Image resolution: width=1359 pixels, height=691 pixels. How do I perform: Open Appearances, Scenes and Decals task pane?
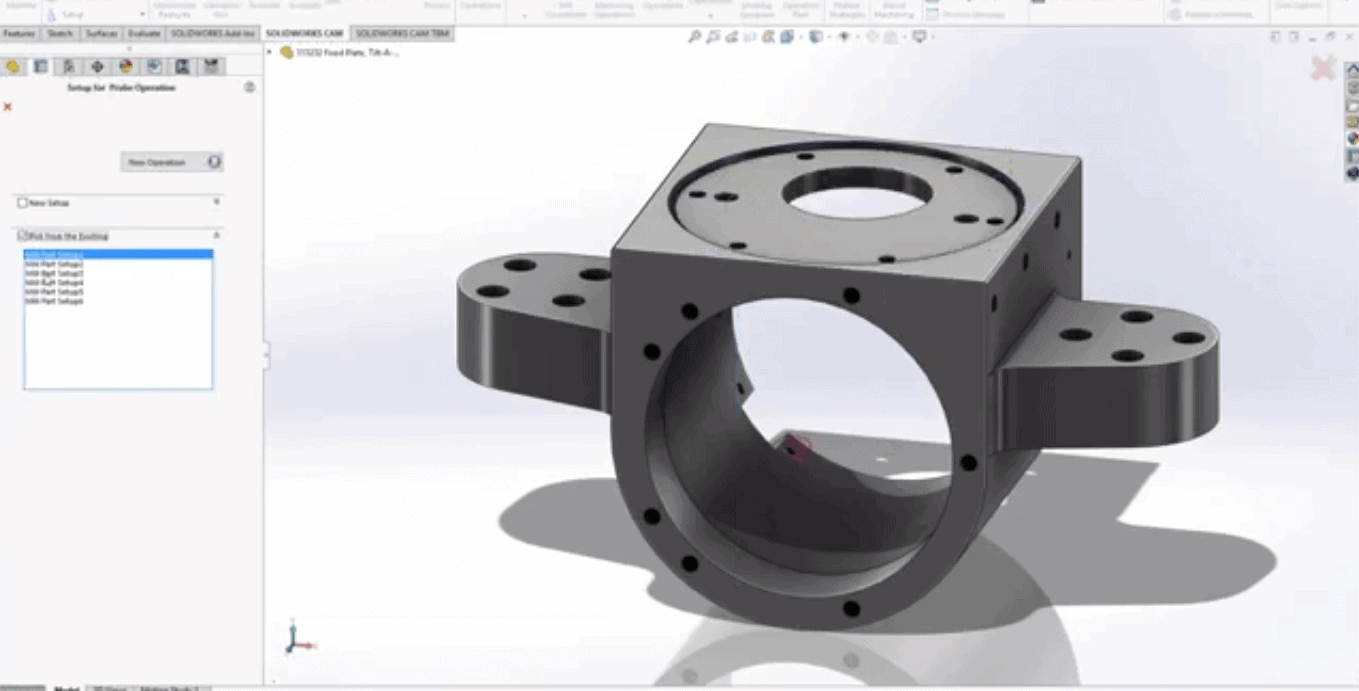click(x=1353, y=139)
